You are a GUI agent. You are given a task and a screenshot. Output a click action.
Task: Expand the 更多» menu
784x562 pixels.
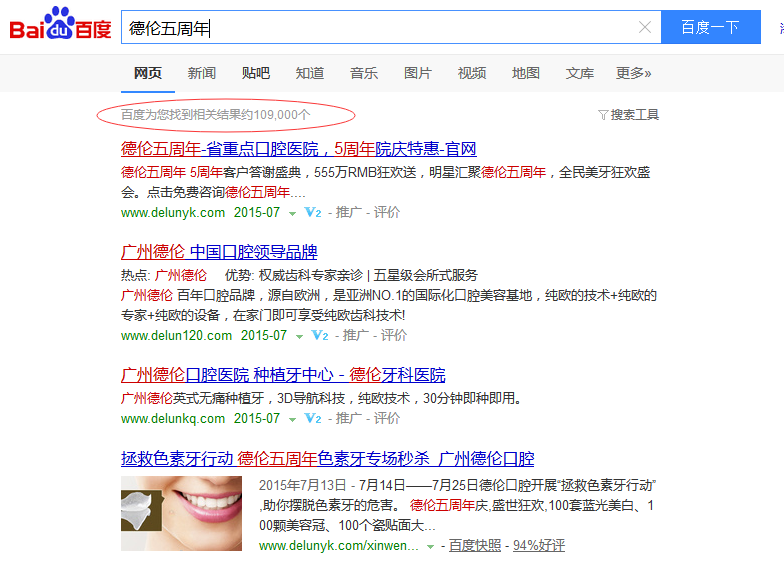pos(634,73)
